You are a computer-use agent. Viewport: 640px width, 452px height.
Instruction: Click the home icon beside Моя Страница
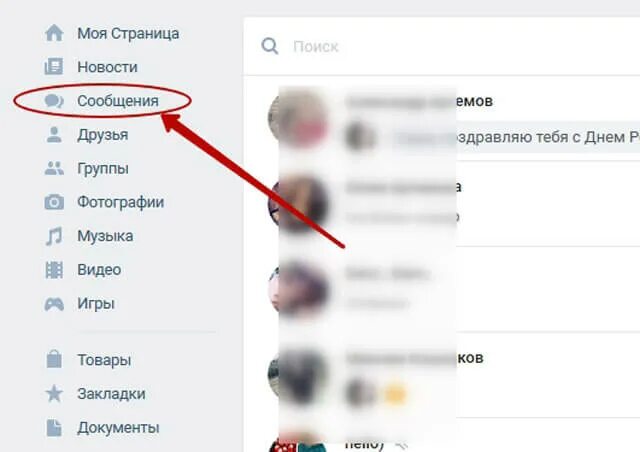point(54,33)
